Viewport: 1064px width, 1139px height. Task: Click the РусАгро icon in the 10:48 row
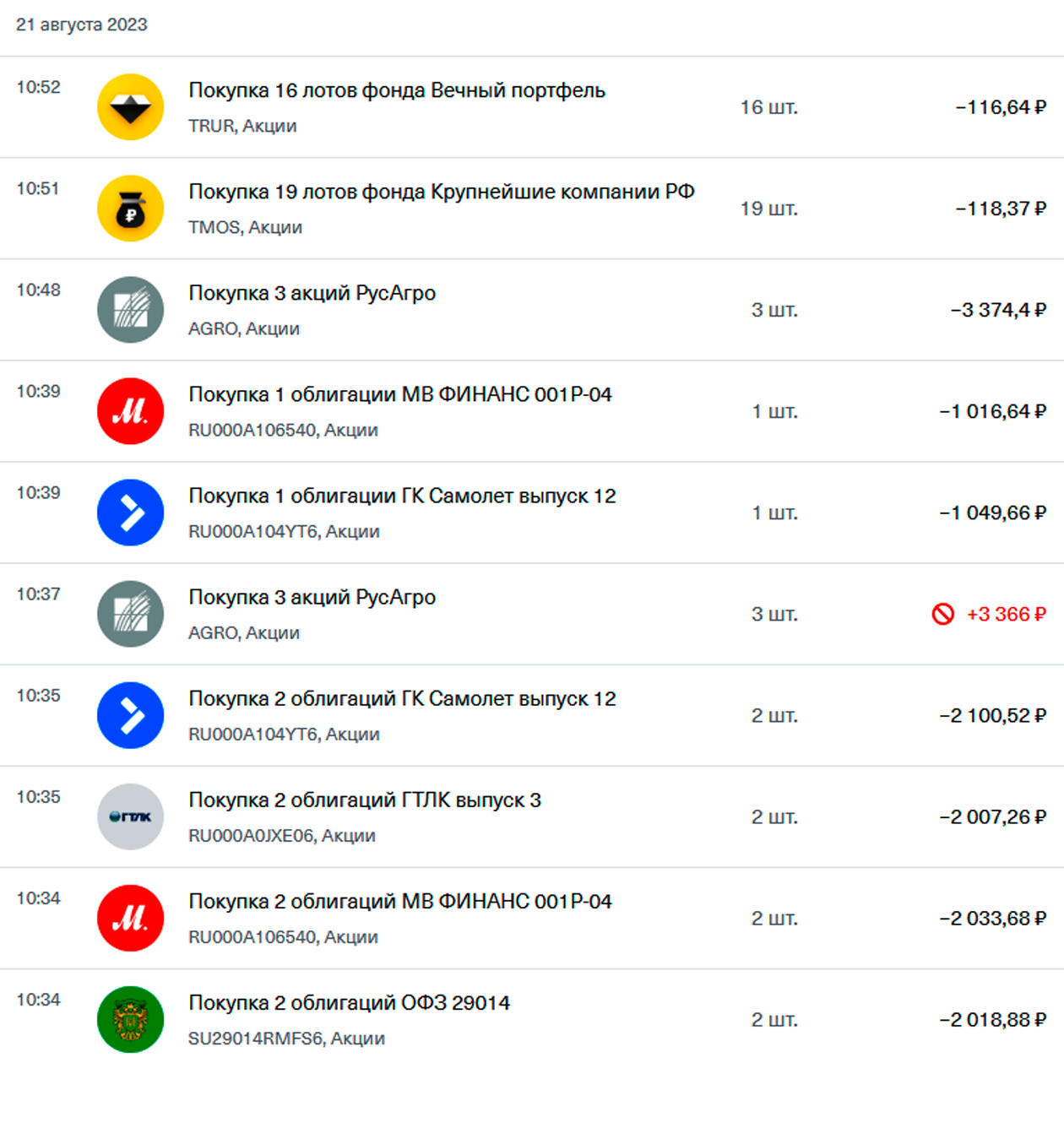coord(130,310)
